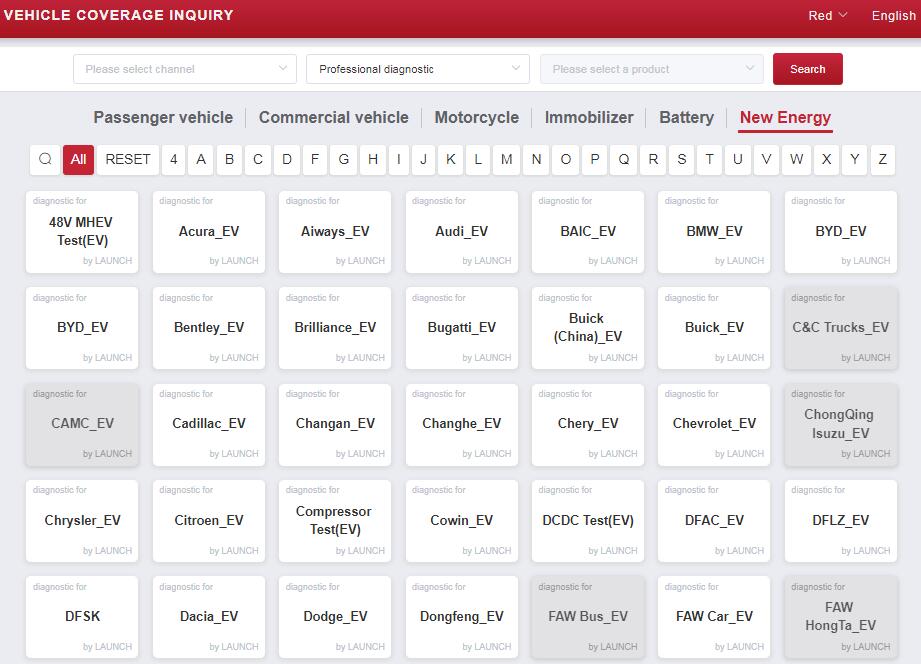Filter brands by letter T
Image resolution: width=921 pixels, height=664 pixels.
[710, 159]
